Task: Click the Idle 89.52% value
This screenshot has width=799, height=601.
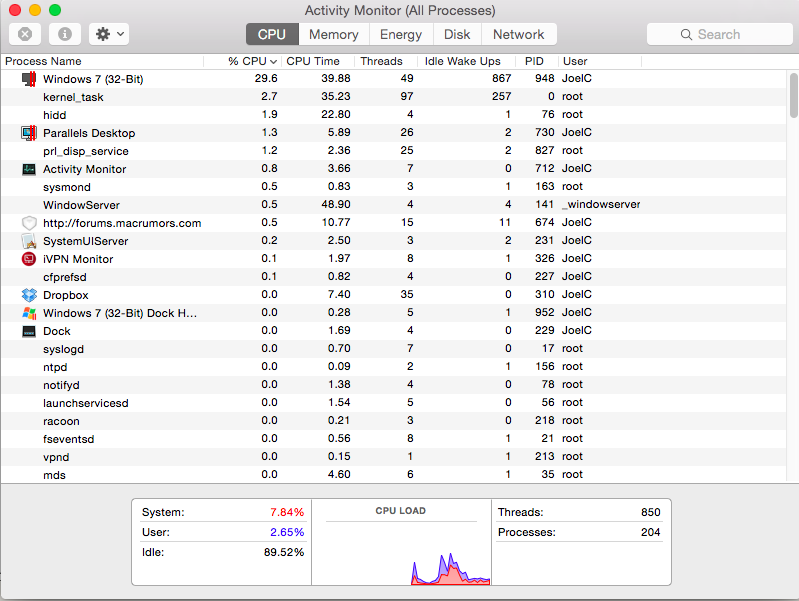Action: [284, 552]
